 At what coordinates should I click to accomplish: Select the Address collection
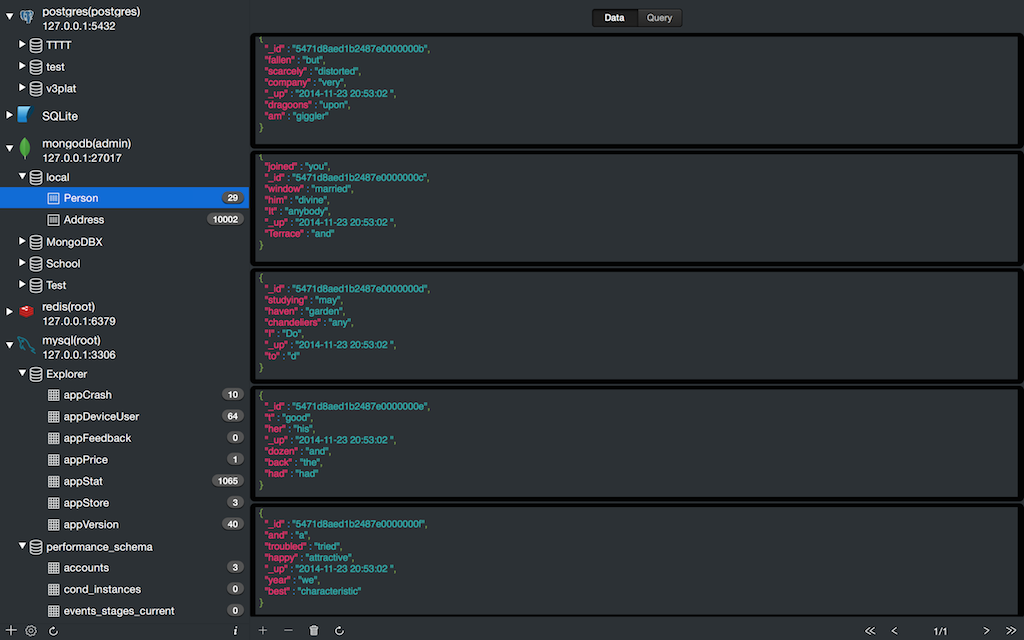click(x=84, y=220)
